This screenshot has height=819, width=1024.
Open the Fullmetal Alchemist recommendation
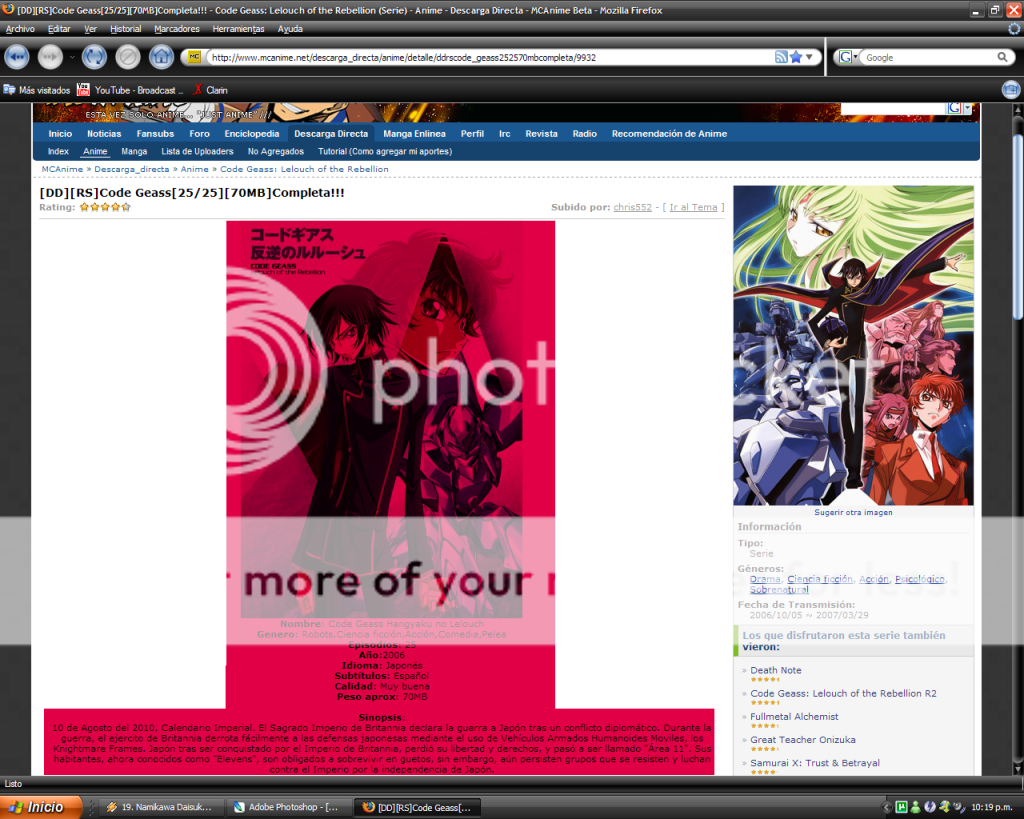coord(794,716)
